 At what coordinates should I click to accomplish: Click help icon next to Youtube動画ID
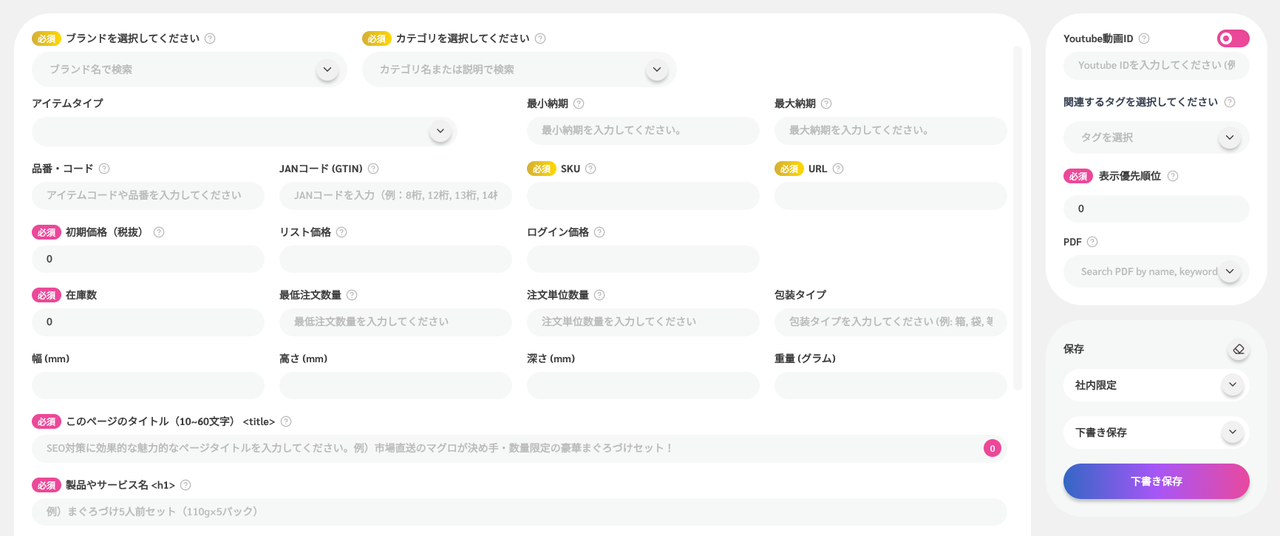[1144, 39]
